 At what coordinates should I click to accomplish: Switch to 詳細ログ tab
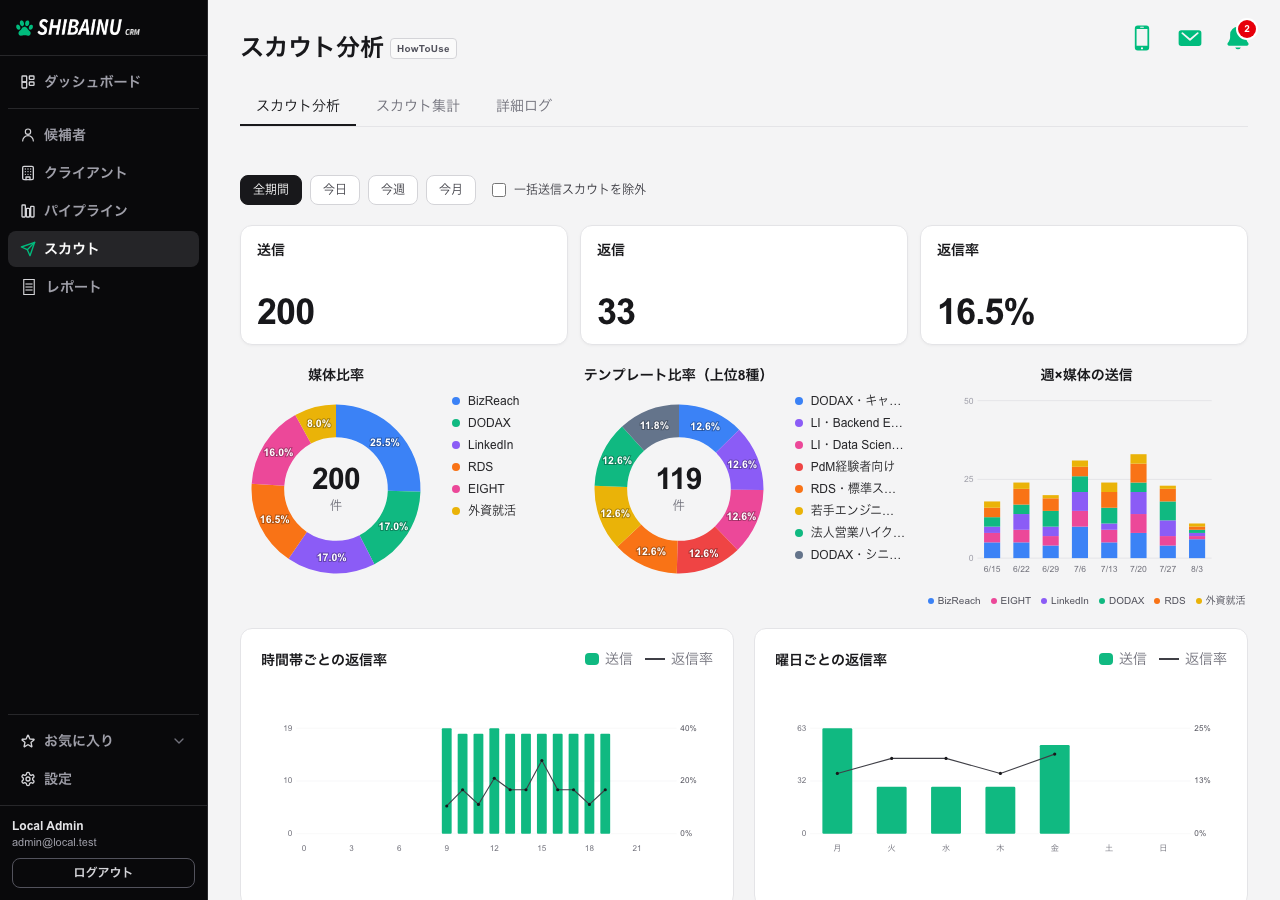click(524, 106)
